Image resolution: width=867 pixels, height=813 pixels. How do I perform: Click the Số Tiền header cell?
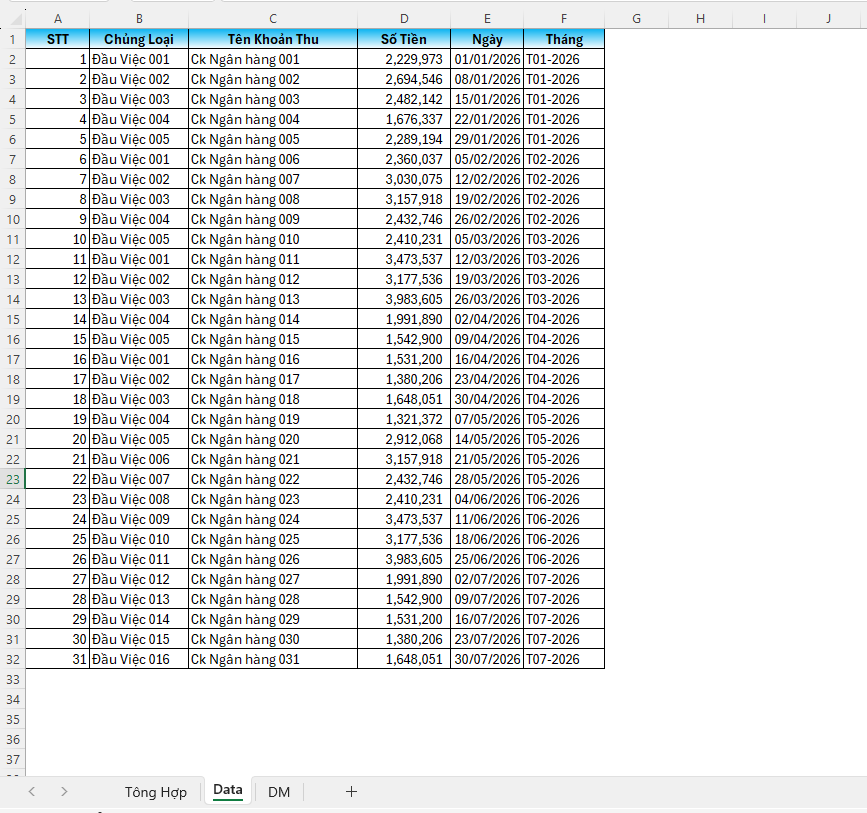tap(403, 39)
